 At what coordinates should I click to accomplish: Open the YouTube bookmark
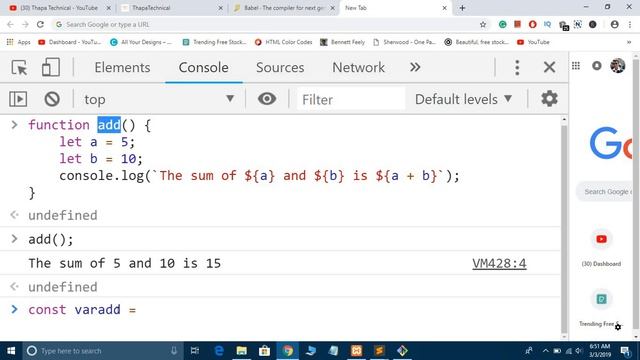(x=533, y=42)
